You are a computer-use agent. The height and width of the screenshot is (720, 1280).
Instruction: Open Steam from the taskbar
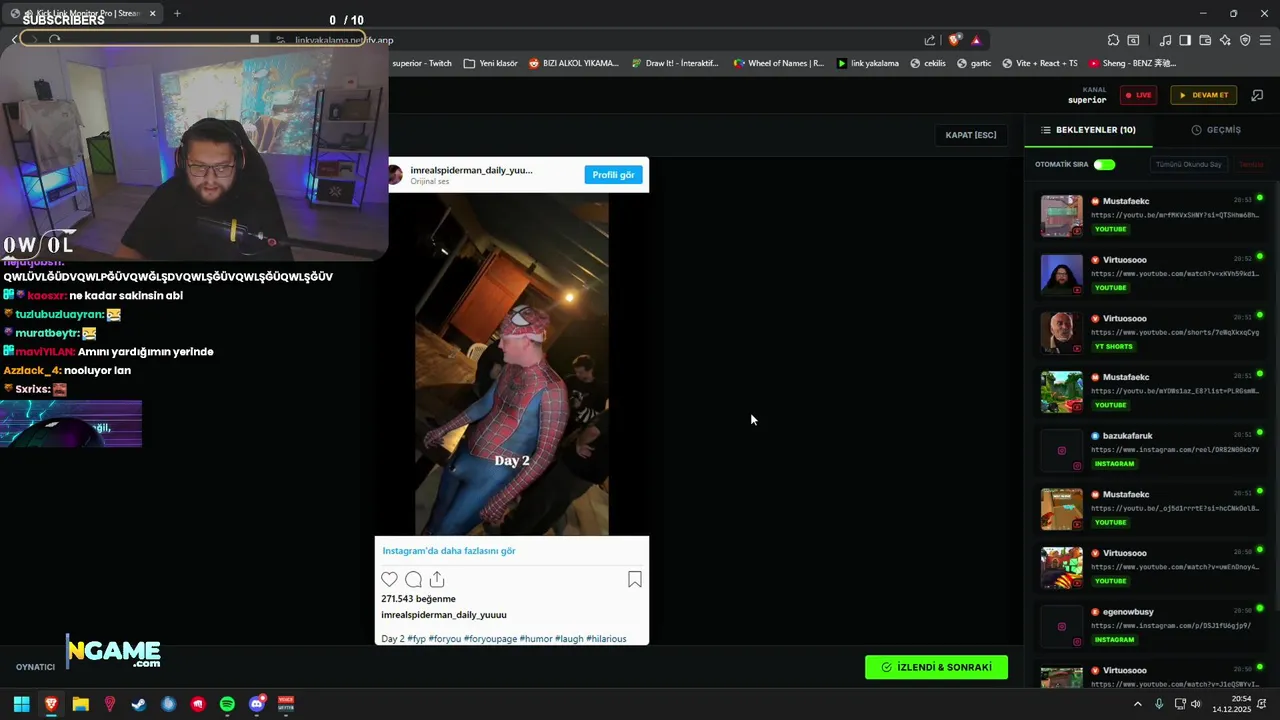click(139, 704)
